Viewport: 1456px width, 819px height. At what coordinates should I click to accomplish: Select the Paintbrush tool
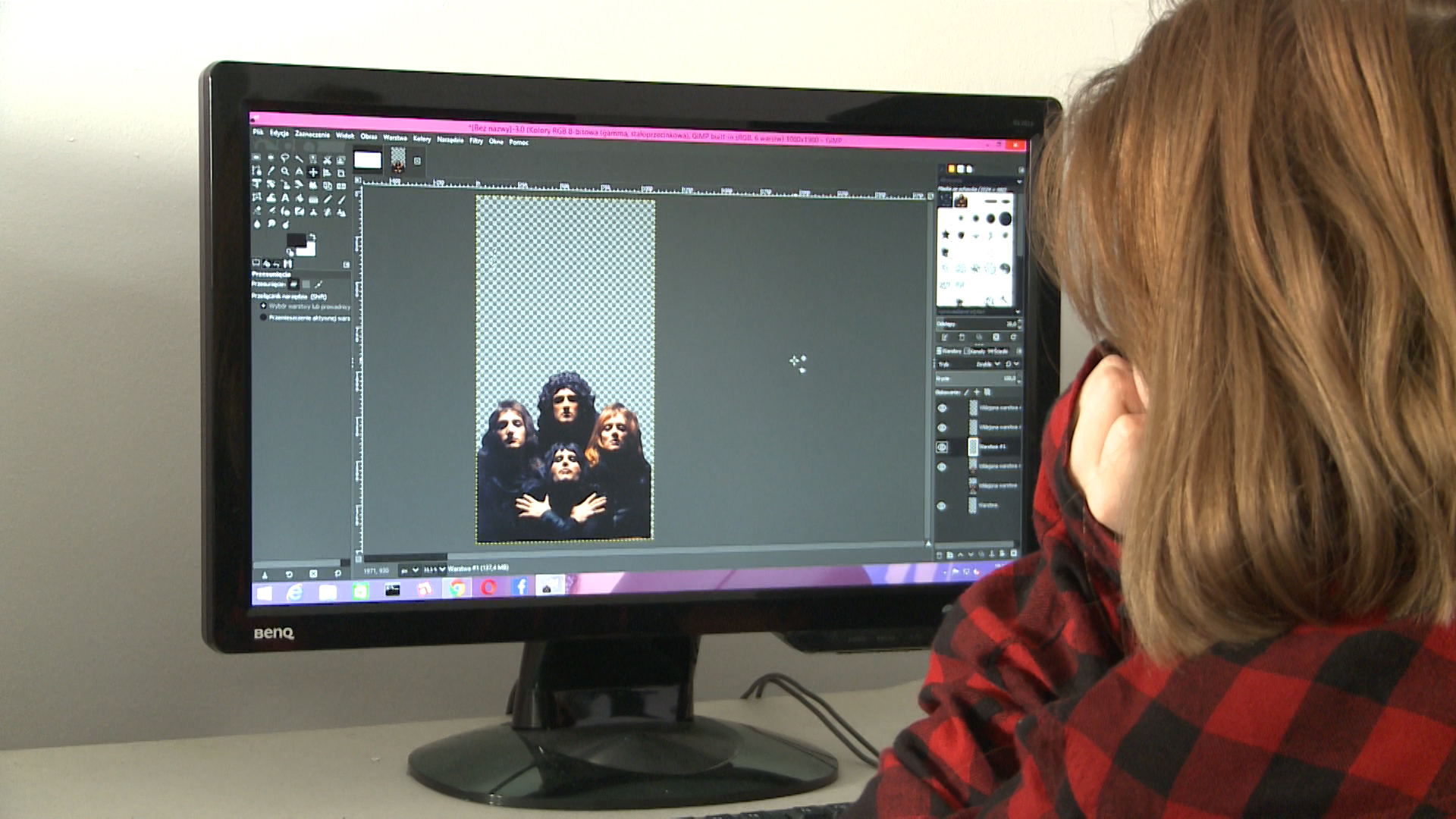pos(341,199)
